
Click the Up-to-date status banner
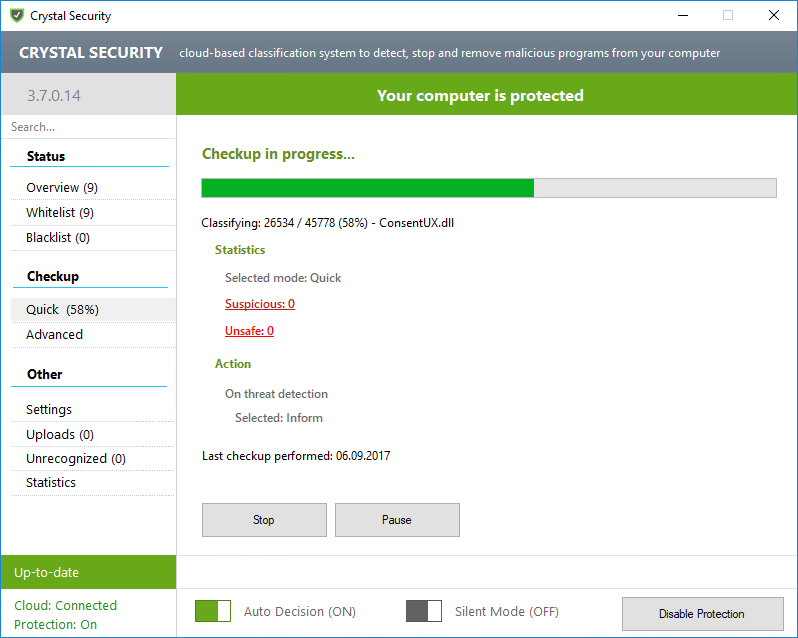click(x=88, y=573)
